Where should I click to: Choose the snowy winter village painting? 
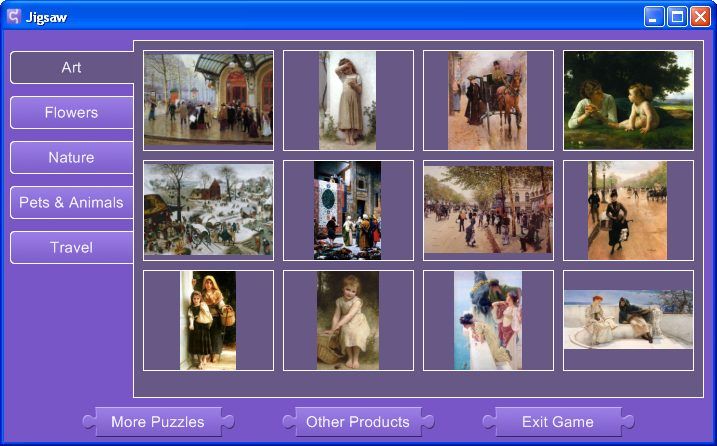[x=208, y=210]
